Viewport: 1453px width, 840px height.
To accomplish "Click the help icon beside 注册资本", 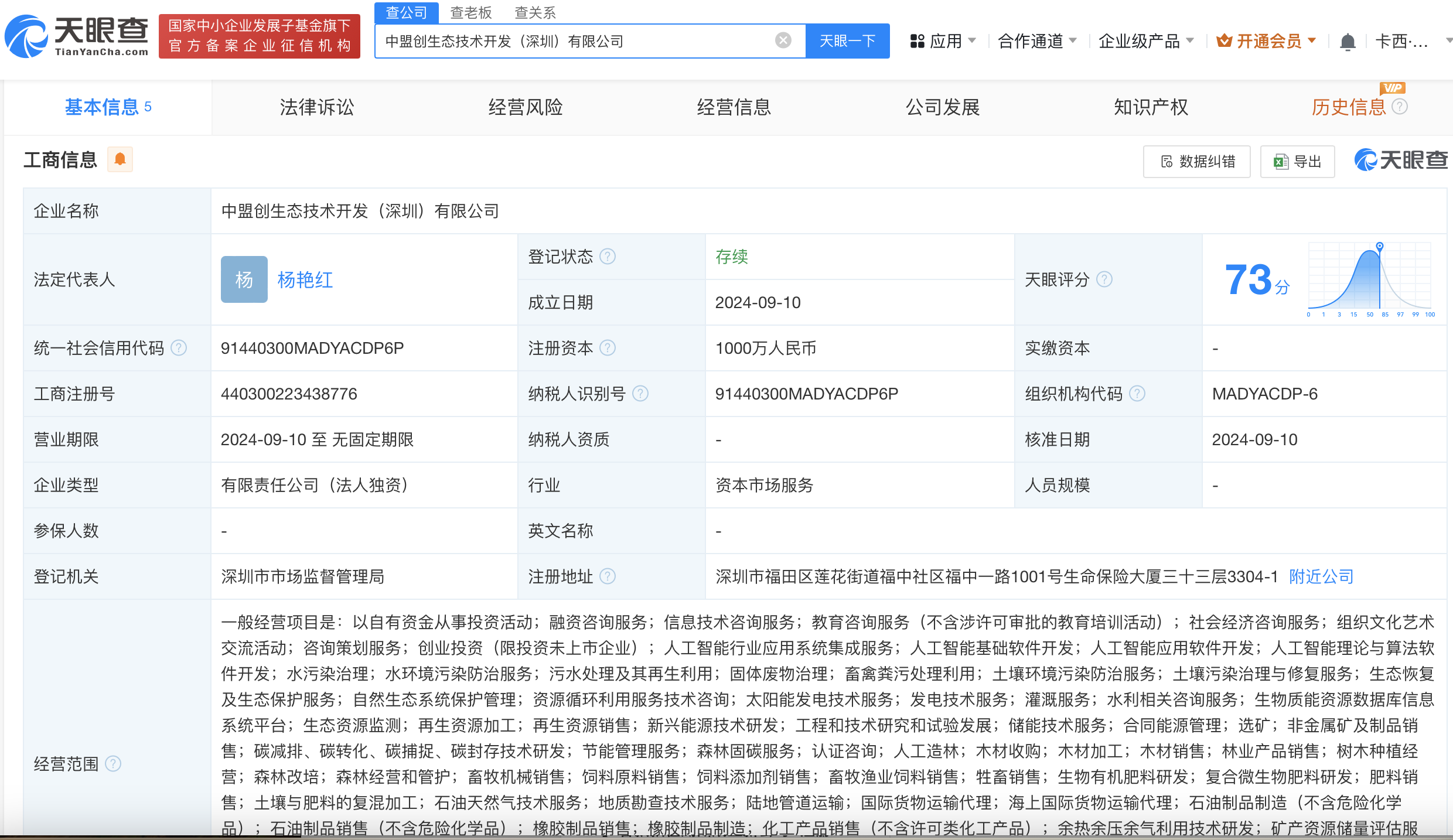I will tap(609, 348).
